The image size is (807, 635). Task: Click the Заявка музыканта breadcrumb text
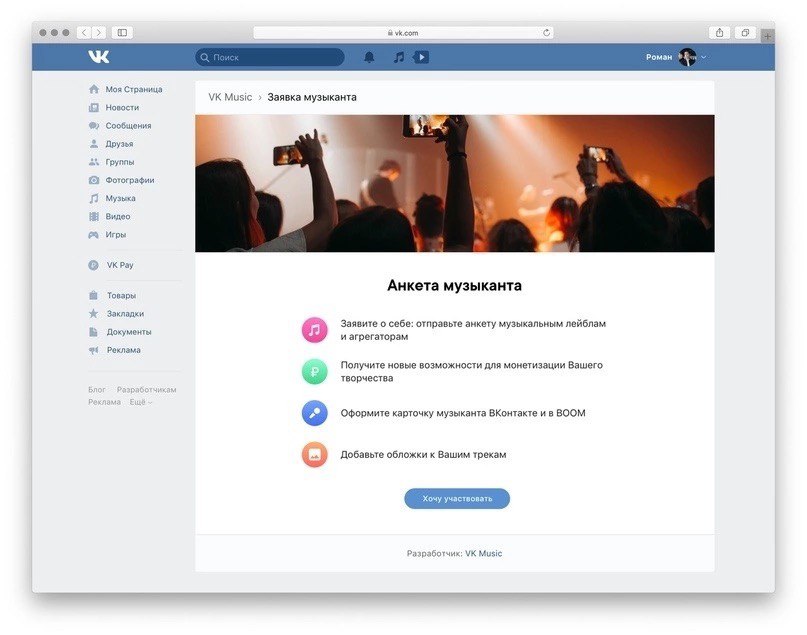(312, 97)
